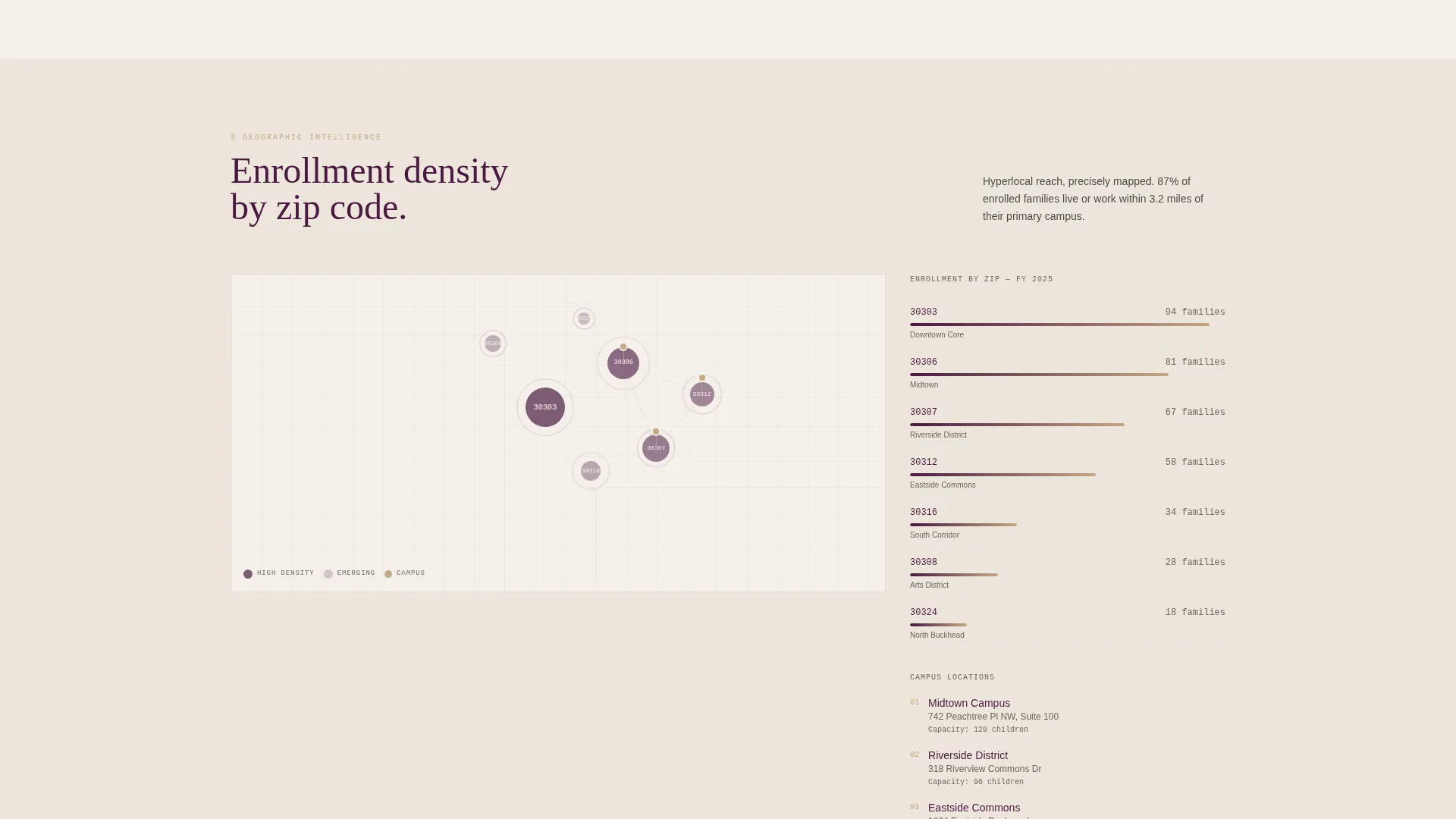
Task: Click the campus pin above 30312
Action: (702, 378)
